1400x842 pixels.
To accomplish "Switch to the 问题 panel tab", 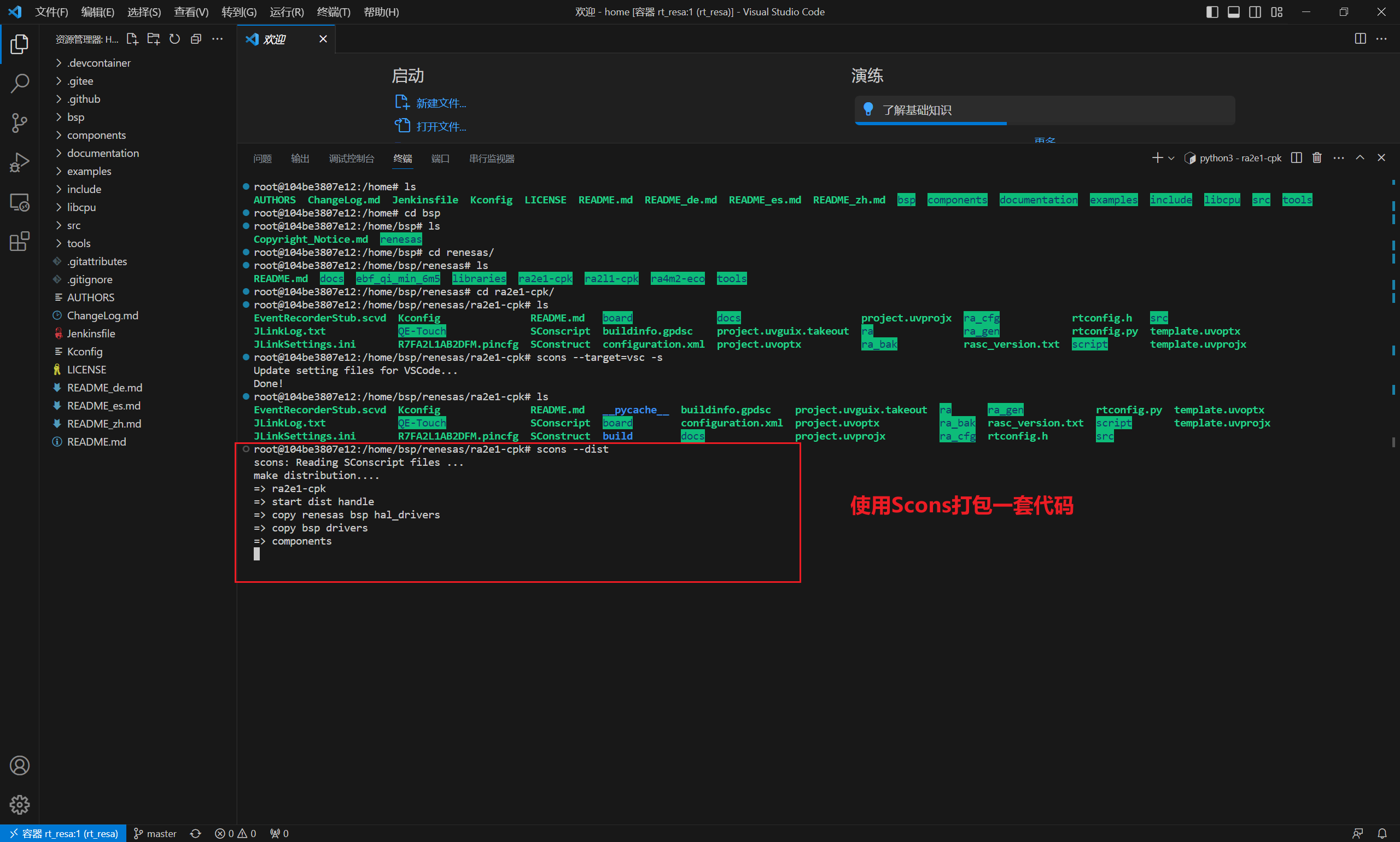I will [x=262, y=159].
